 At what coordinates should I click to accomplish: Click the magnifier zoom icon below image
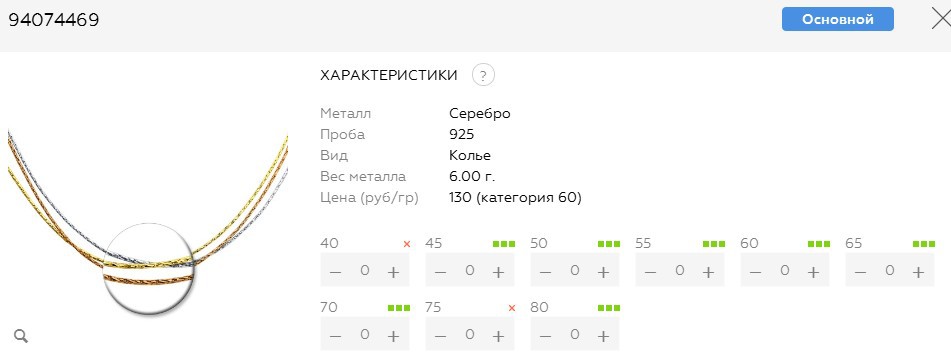click(21, 336)
